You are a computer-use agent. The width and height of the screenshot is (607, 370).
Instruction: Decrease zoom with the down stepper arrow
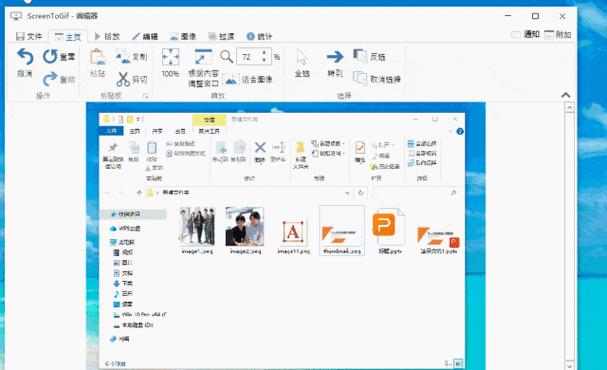pos(264,61)
